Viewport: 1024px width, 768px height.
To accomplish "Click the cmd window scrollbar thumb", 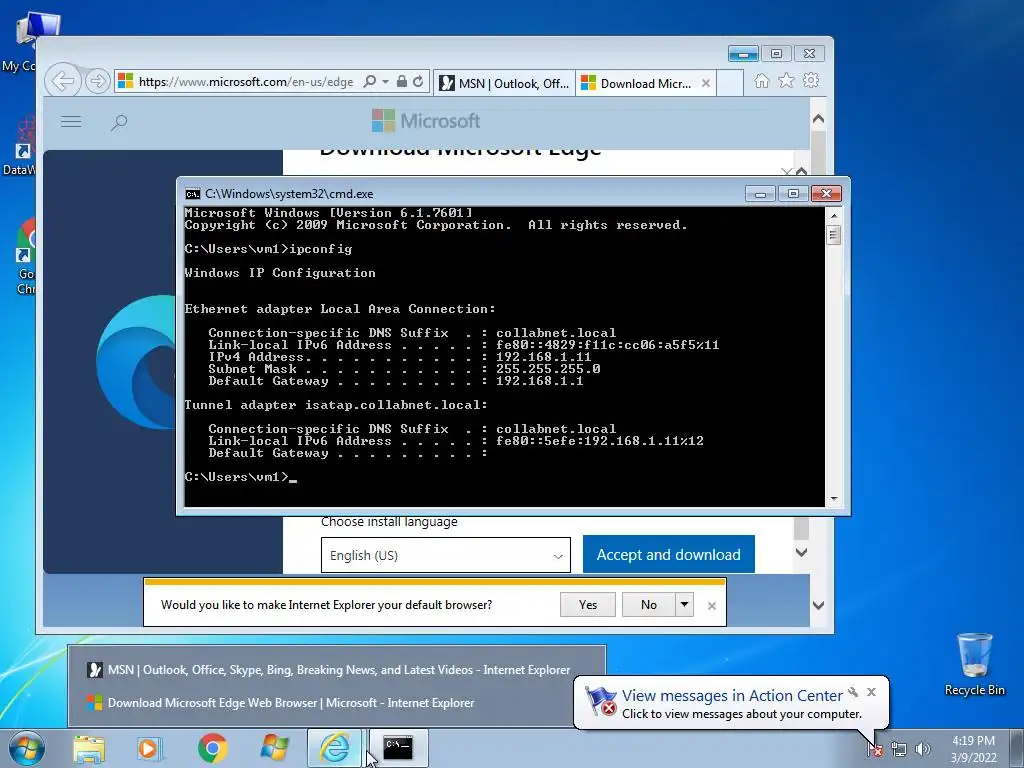I will [x=833, y=234].
